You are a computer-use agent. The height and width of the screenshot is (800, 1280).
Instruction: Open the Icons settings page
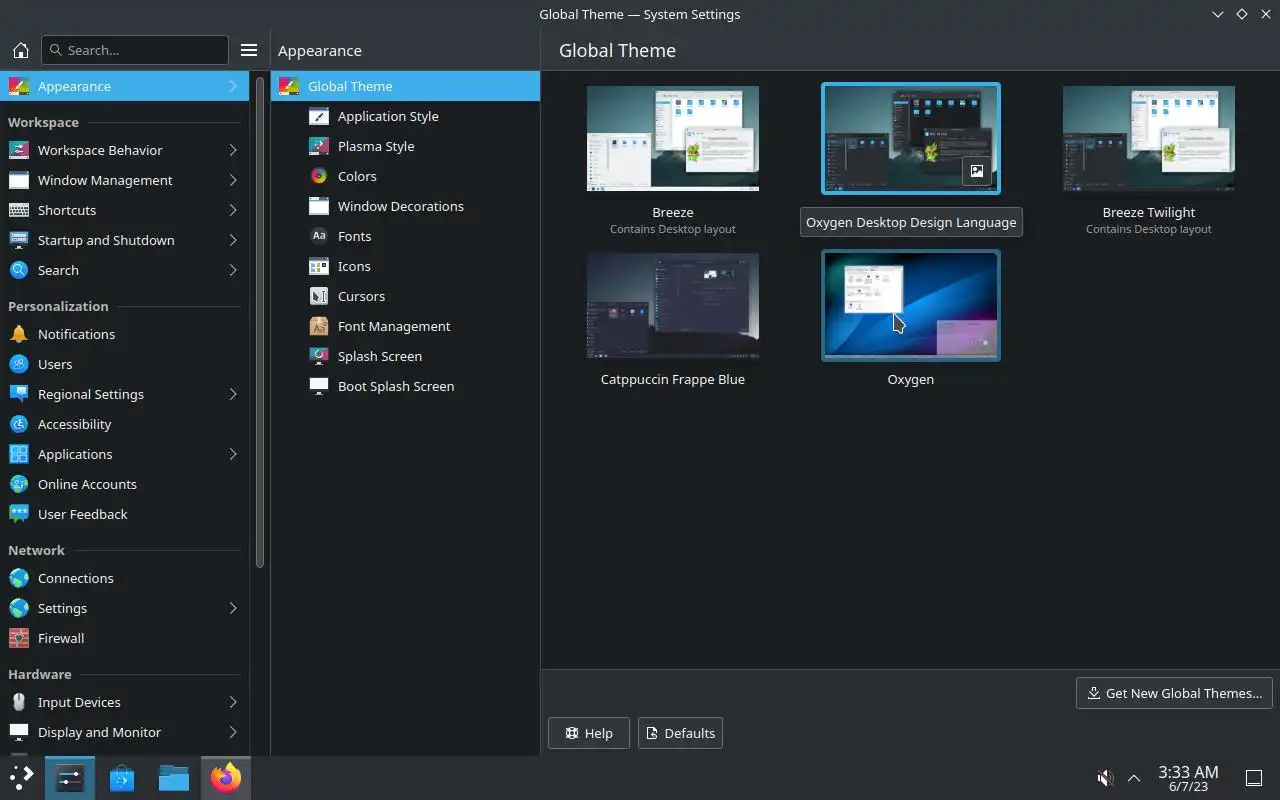click(x=405, y=266)
